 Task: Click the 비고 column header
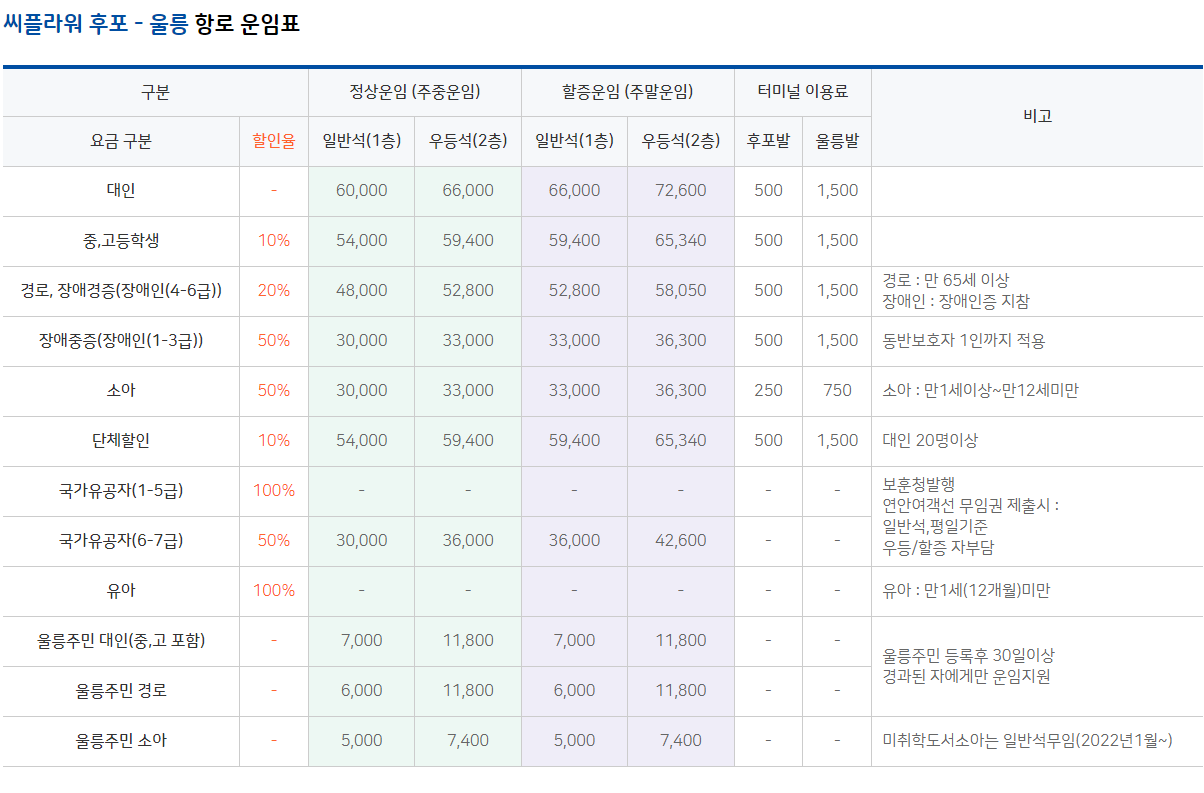(1037, 116)
